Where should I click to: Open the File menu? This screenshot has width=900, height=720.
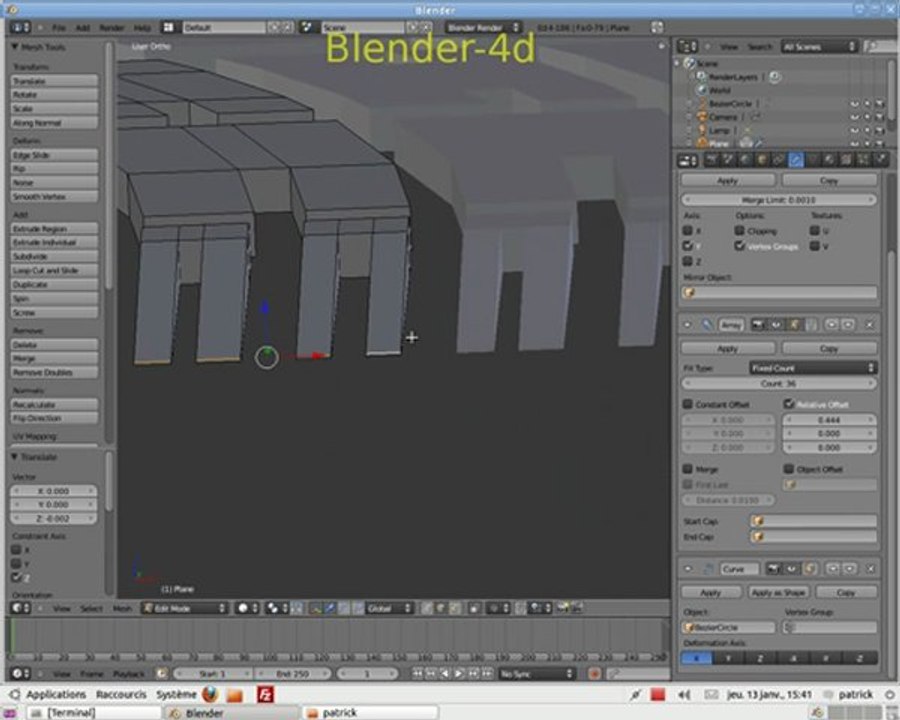pos(59,28)
